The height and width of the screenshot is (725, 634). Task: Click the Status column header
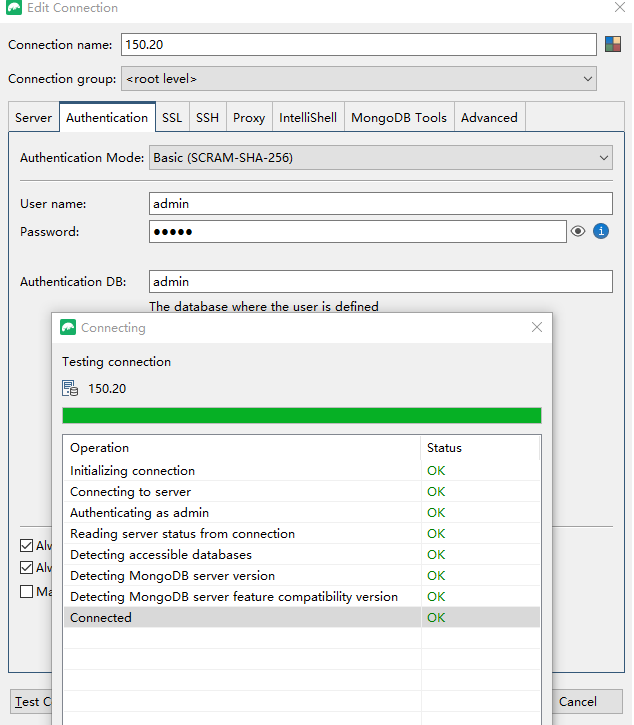click(480, 448)
